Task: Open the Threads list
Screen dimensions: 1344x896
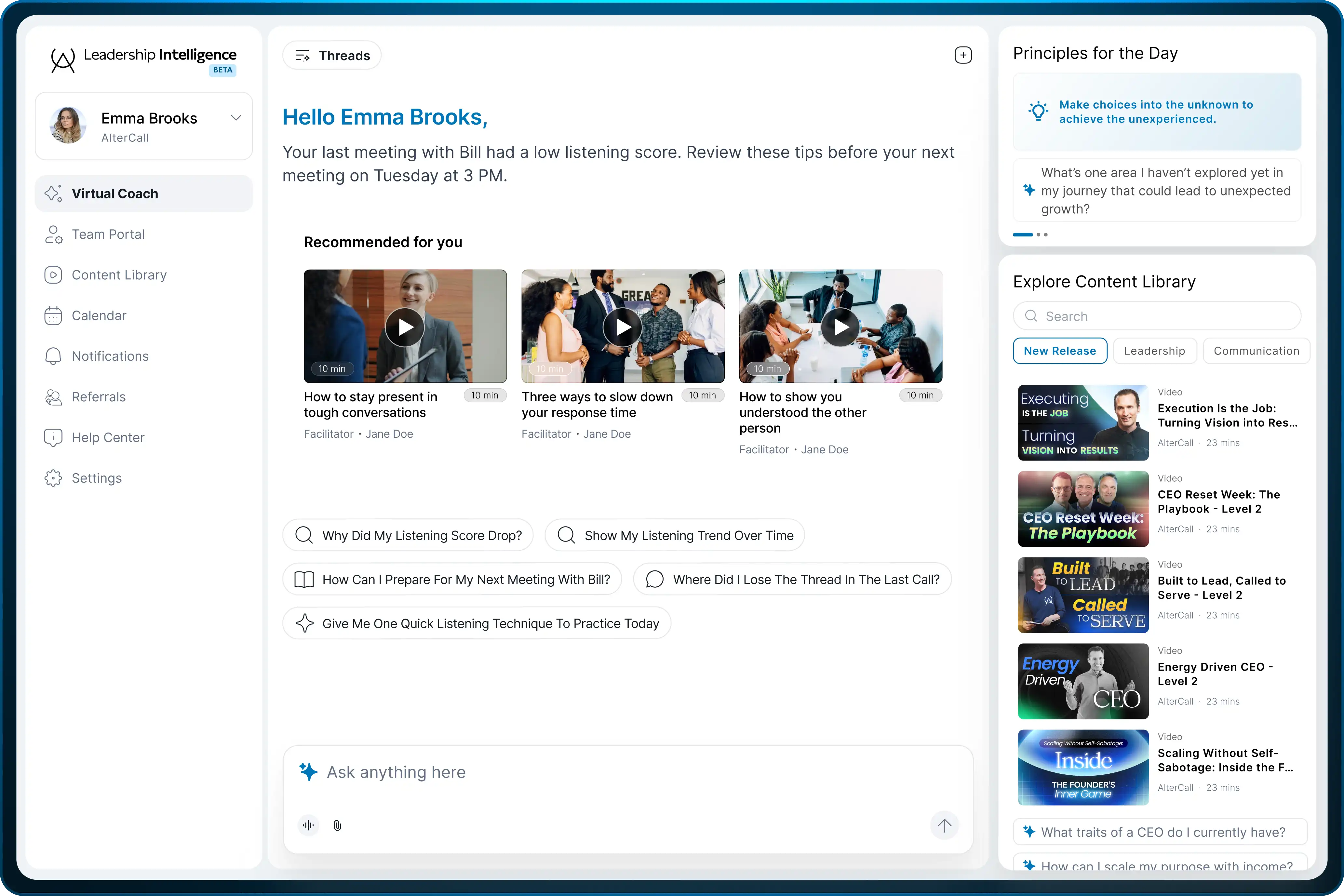Action: click(x=332, y=55)
